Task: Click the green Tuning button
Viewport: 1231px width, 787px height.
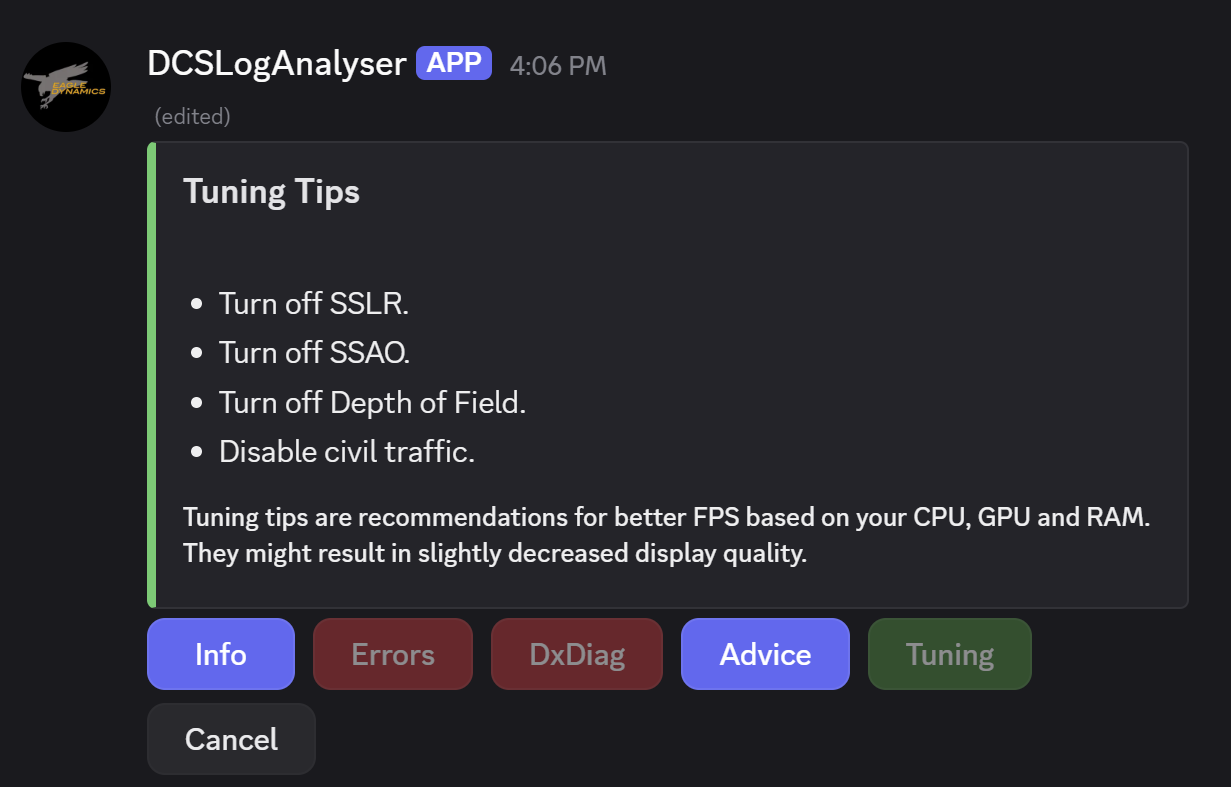Action: click(950, 654)
